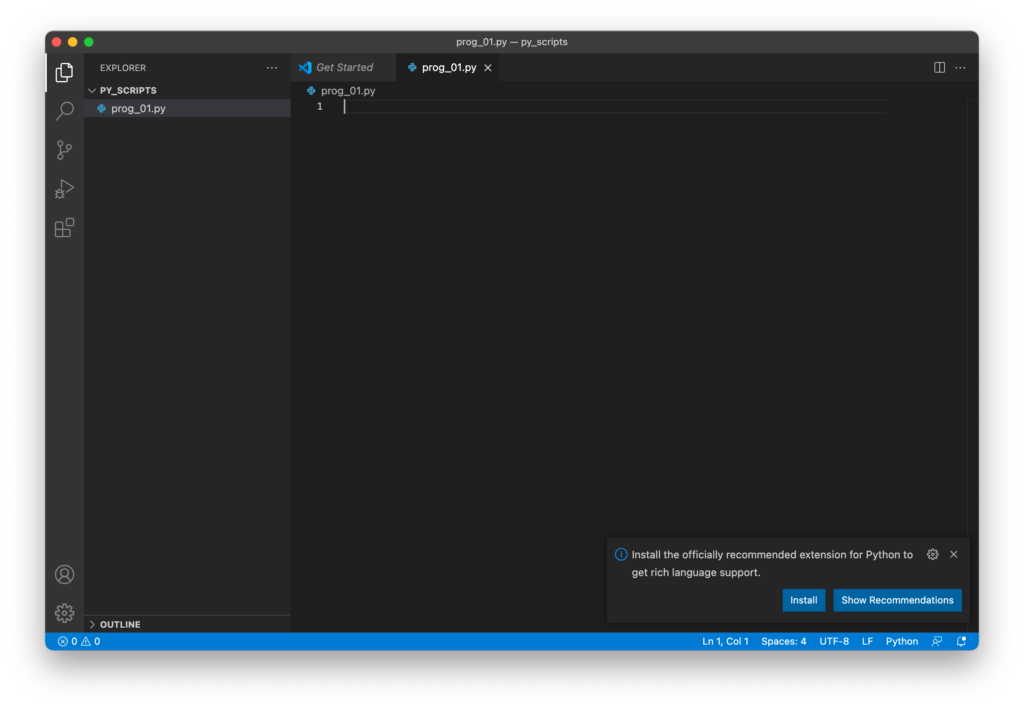The width and height of the screenshot is (1024, 710).
Task: Click the Split Editor icon
Action: point(939,68)
